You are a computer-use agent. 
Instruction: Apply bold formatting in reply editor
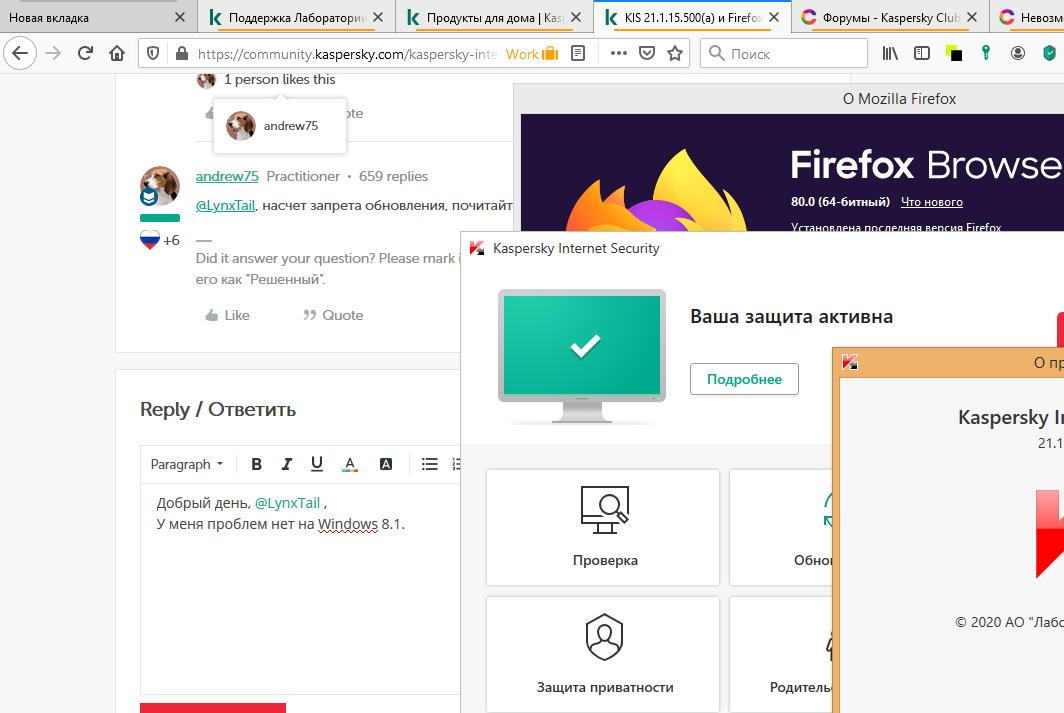click(x=256, y=464)
